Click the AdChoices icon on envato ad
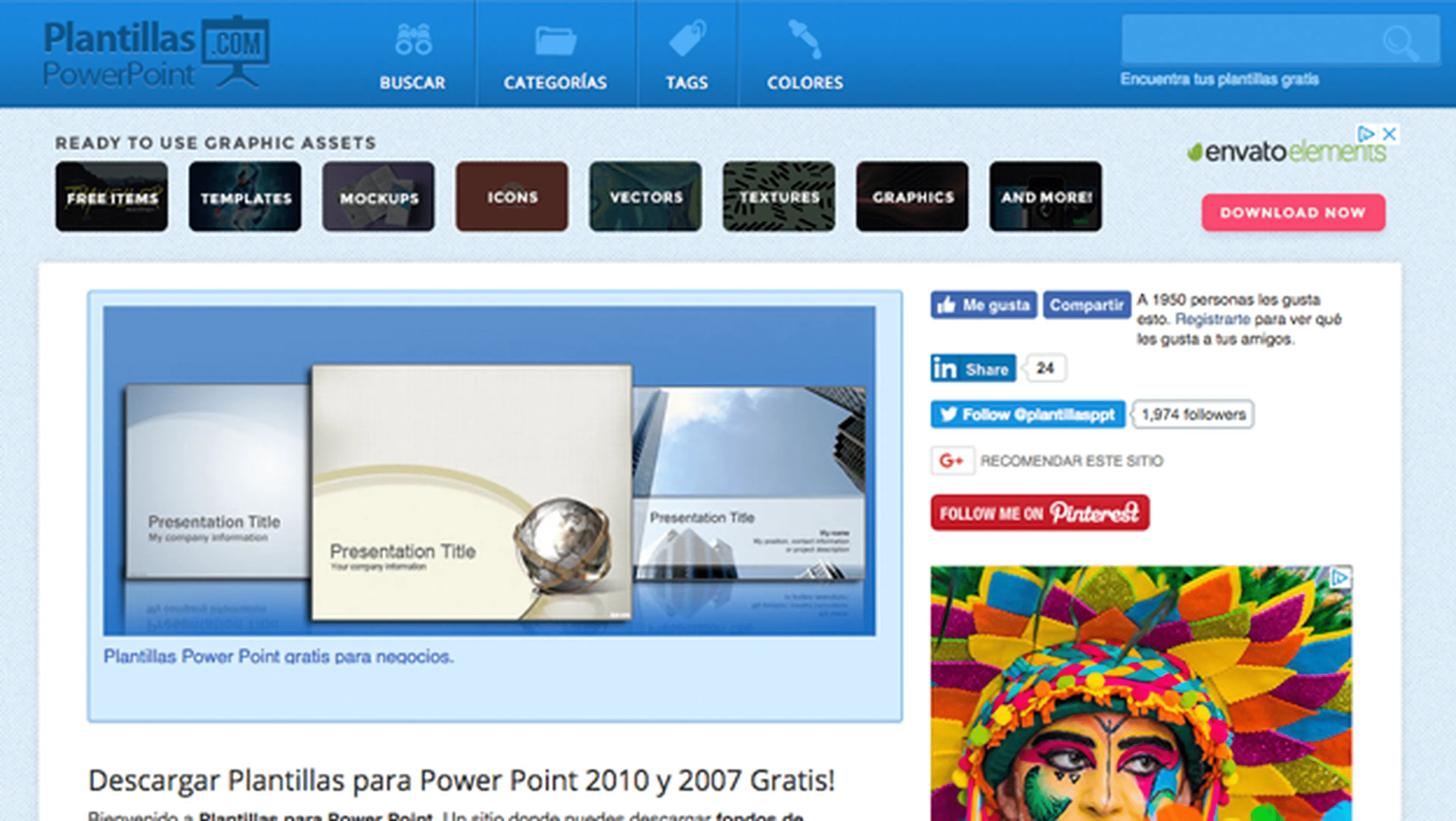The height and width of the screenshot is (821, 1456). click(x=1365, y=134)
